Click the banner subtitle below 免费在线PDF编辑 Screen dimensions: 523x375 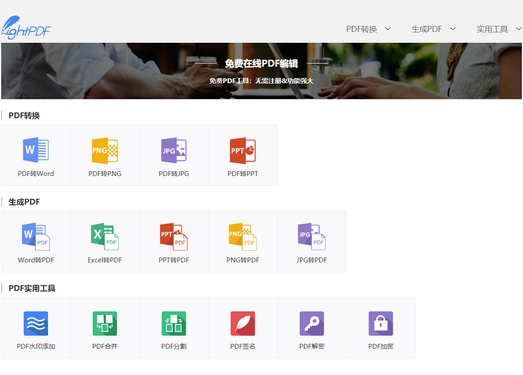261,81
